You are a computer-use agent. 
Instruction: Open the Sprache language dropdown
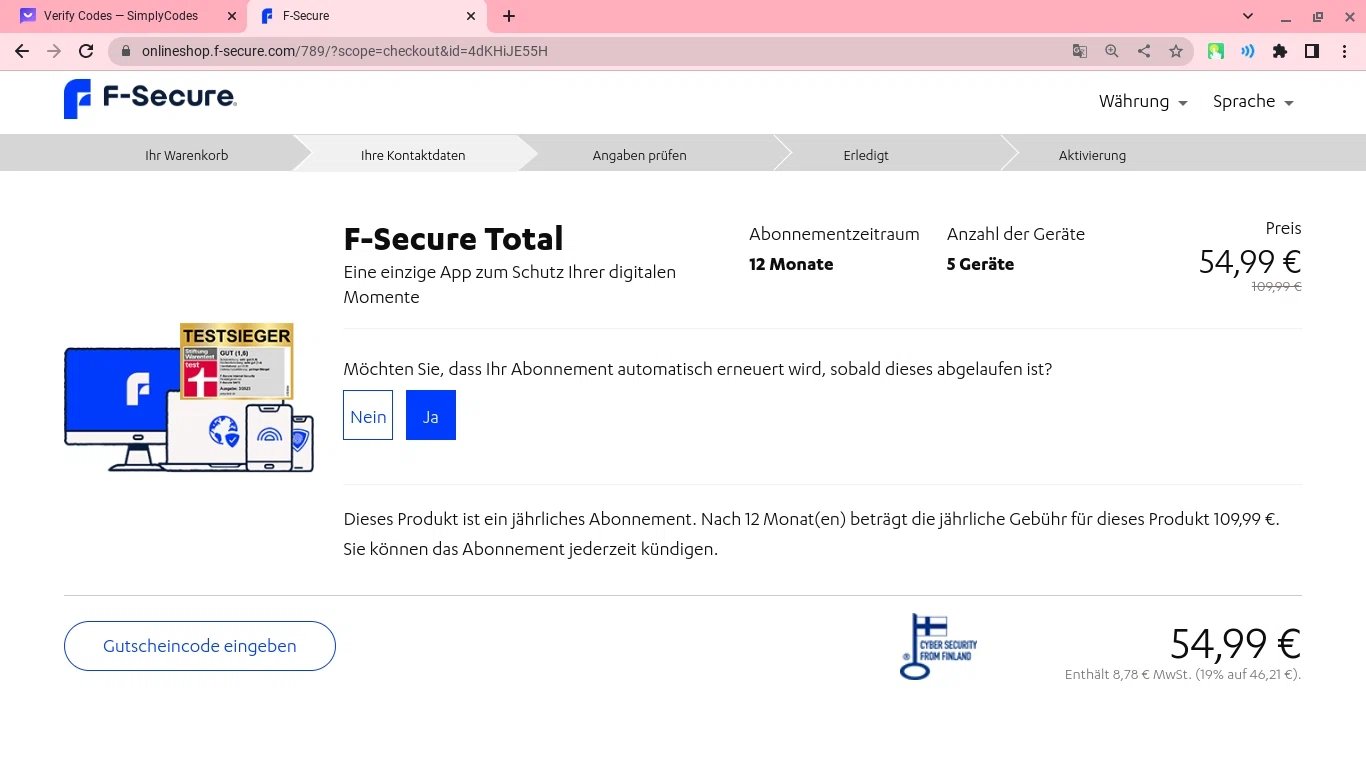(x=1253, y=101)
